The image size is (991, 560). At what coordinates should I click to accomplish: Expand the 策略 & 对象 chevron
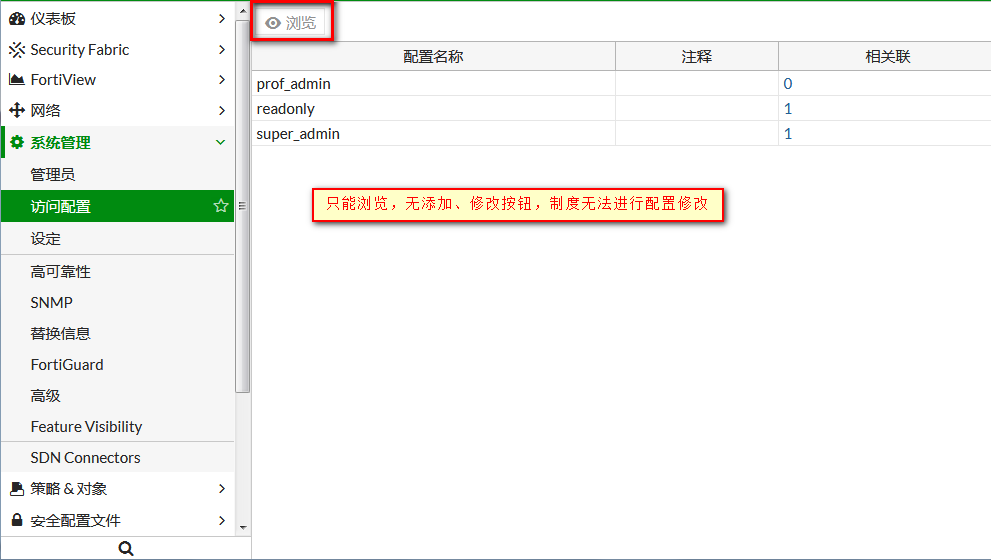tap(221, 489)
